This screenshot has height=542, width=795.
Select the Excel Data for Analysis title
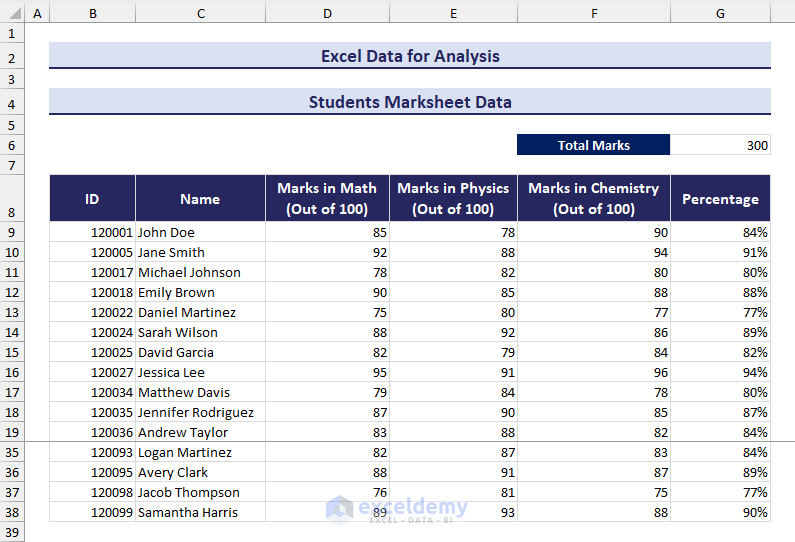coord(410,56)
